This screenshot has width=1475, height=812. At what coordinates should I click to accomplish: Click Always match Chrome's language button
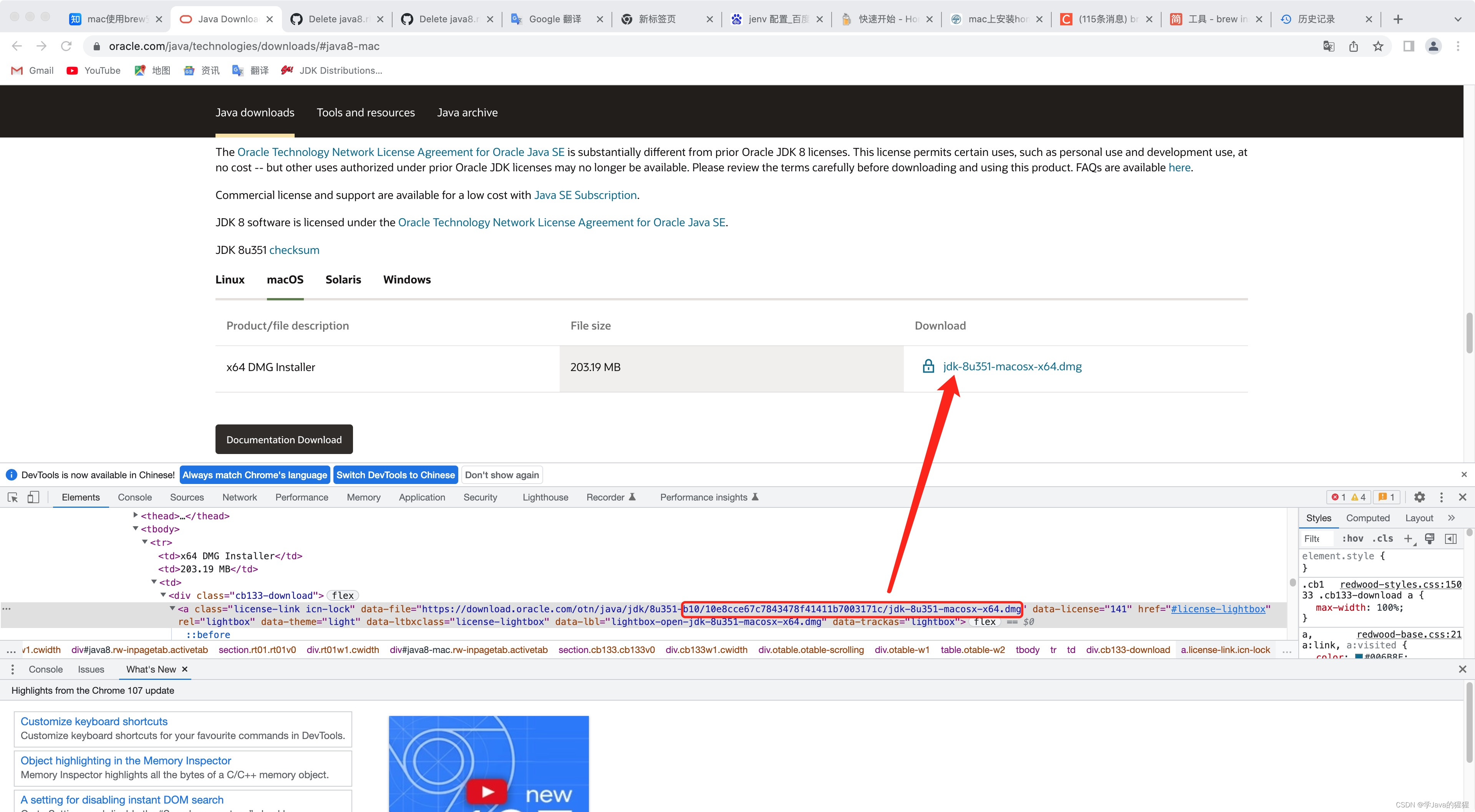tap(255, 475)
